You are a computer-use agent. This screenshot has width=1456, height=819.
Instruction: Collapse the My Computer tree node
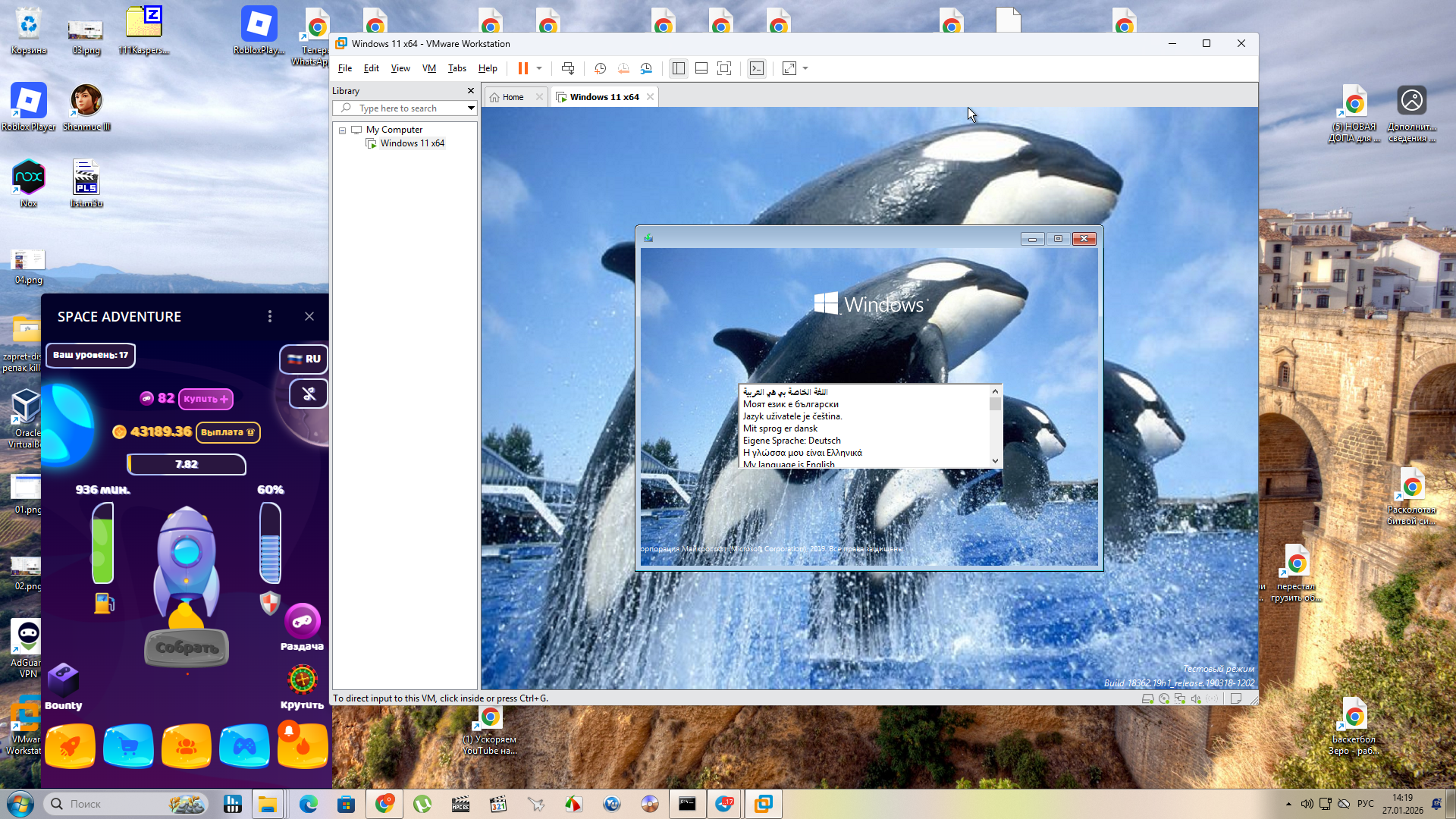click(343, 130)
